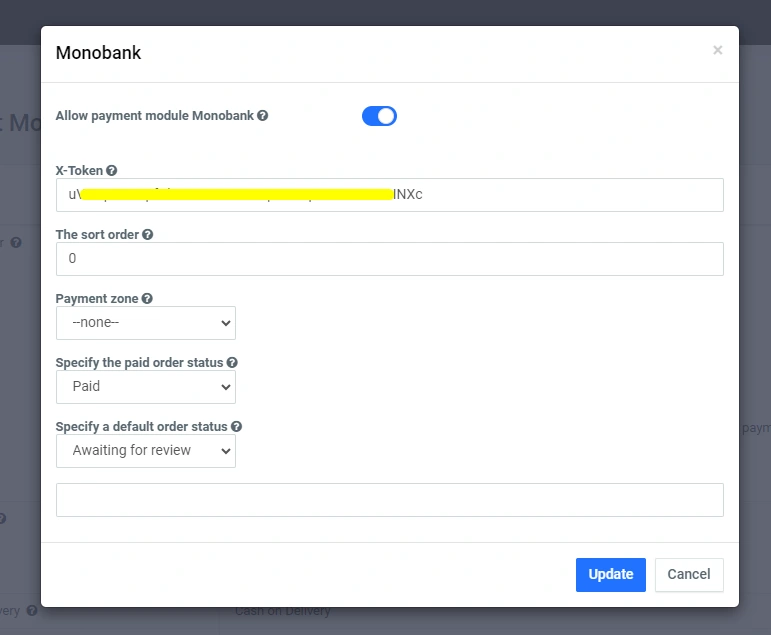Viewport: 771px width, 635px height.
Task: Click help icon for Specify a default order status
Action: tap(236, 427)
